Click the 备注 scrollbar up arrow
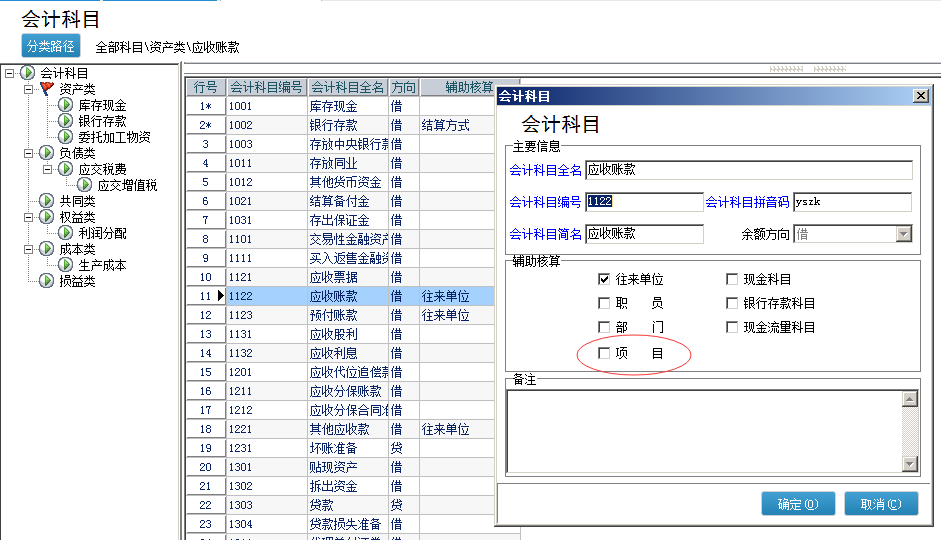This screenshot has width=941, height=540. [910, 398]
